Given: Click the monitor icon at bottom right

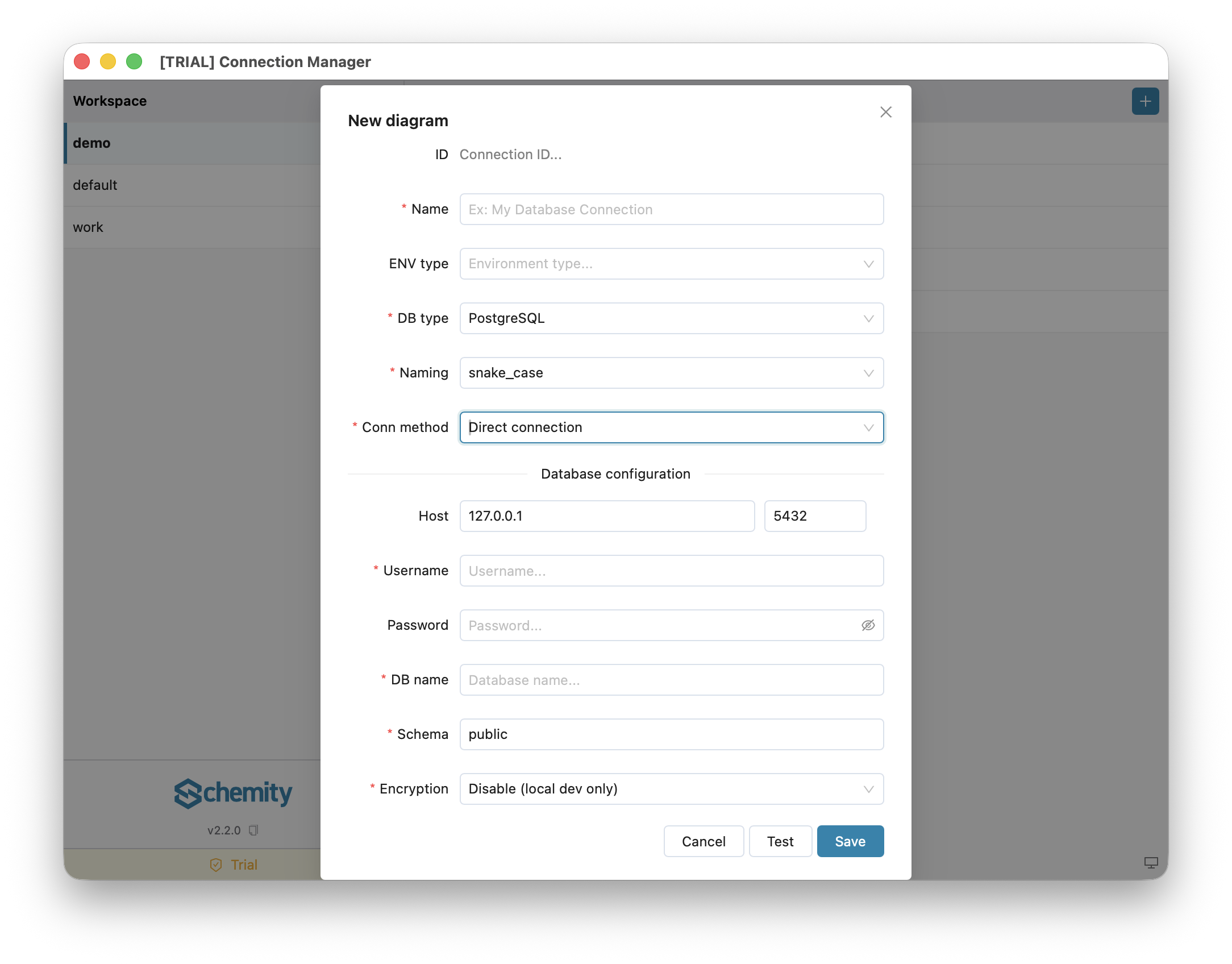Looking at the screenshot, I should click(1151, 863).
